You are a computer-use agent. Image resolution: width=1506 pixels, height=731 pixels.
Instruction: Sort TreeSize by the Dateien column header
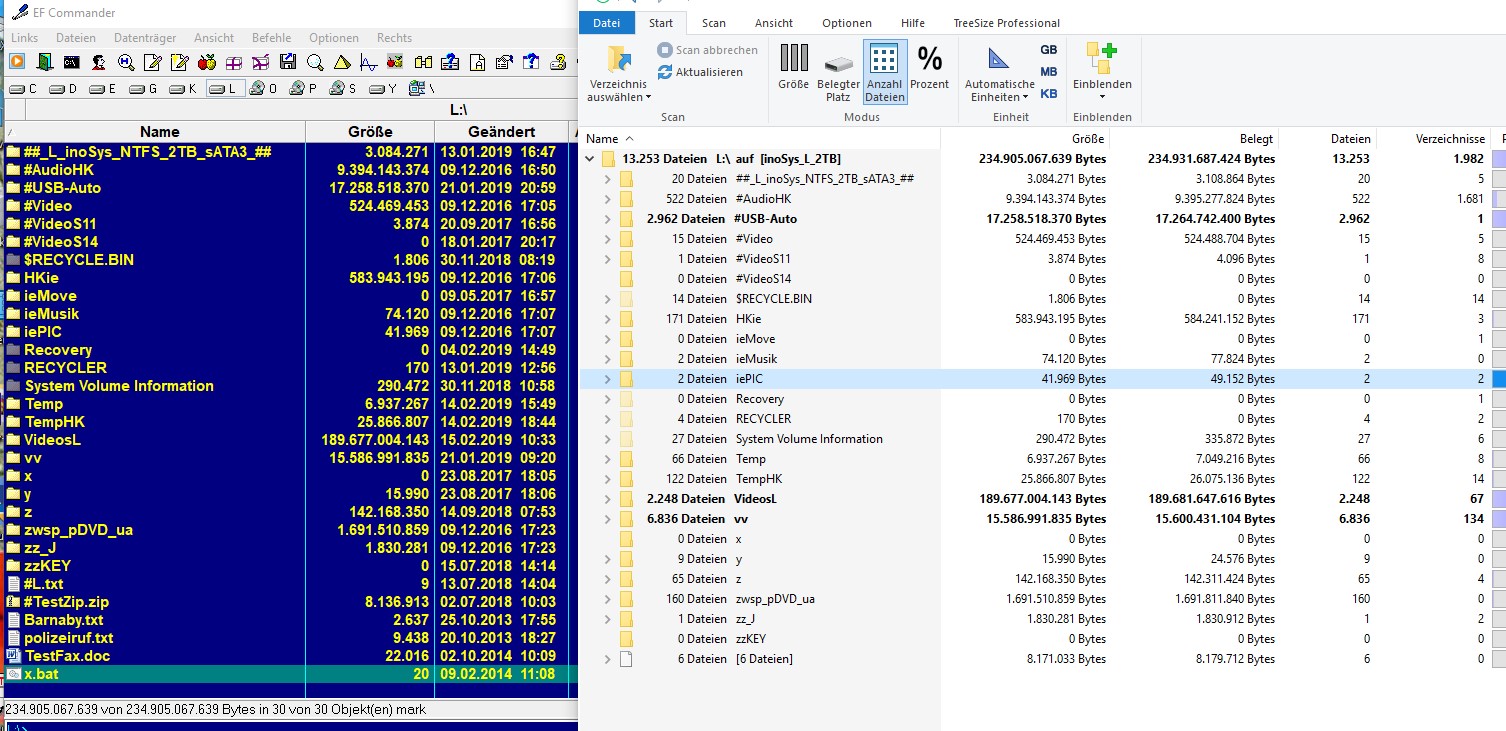coord(1328,139)
